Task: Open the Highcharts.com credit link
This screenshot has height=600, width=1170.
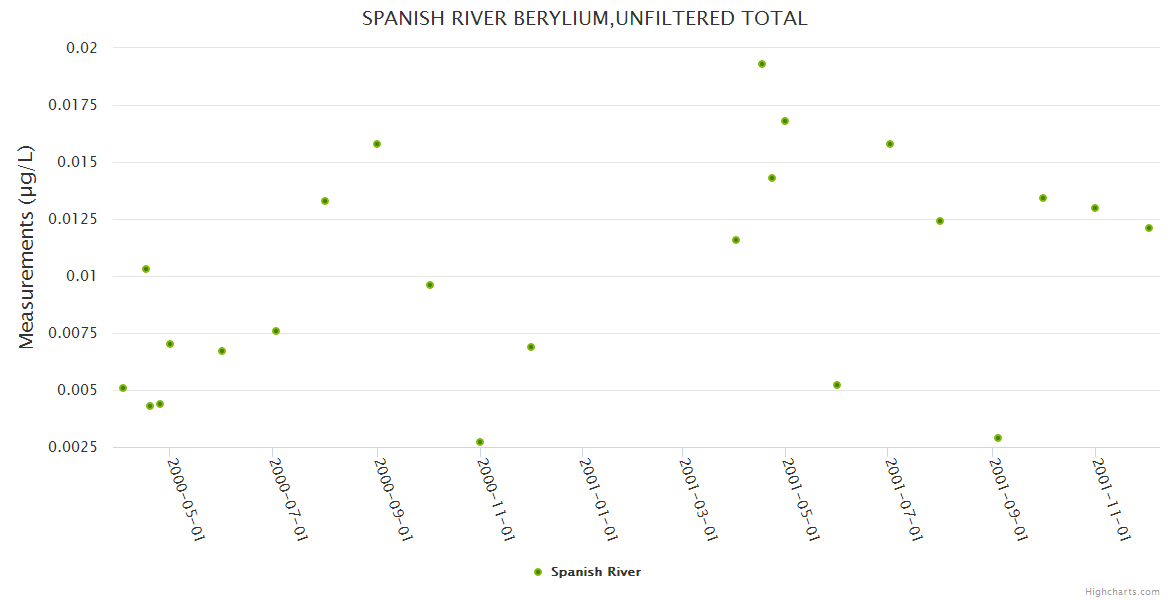Action: point(1122,591)
